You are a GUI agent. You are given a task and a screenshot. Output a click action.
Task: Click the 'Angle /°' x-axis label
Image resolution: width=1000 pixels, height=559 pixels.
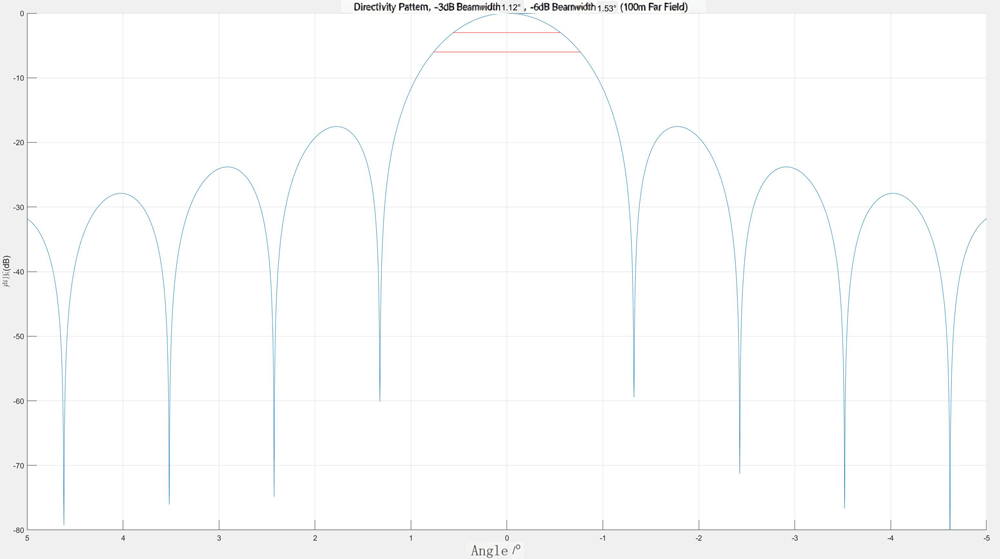[496, 550]
